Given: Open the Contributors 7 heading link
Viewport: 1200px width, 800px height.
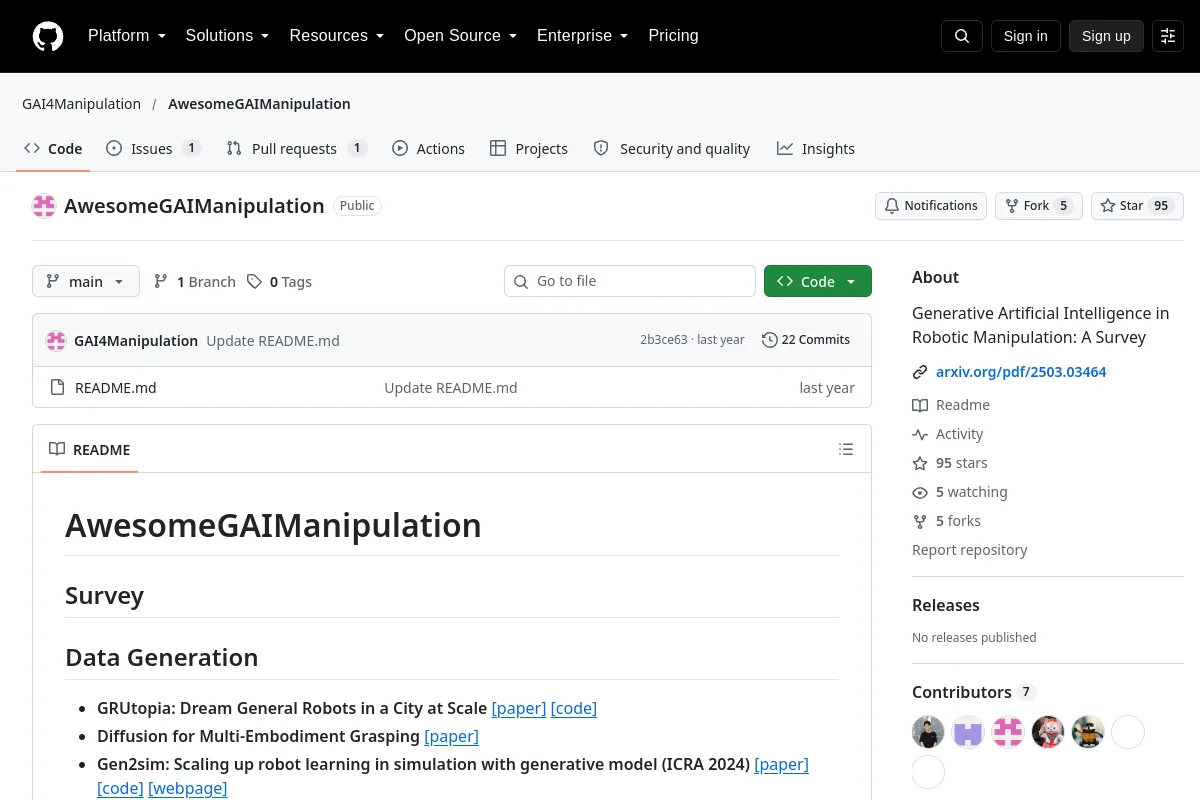Looking at the screenshot, I should 973,692.
